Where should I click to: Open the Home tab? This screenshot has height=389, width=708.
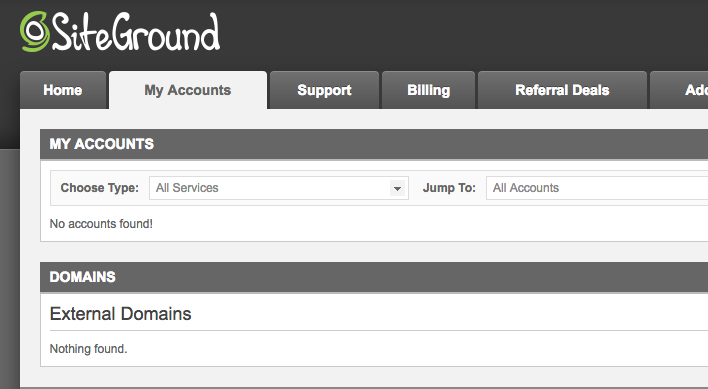pos(63,90)
